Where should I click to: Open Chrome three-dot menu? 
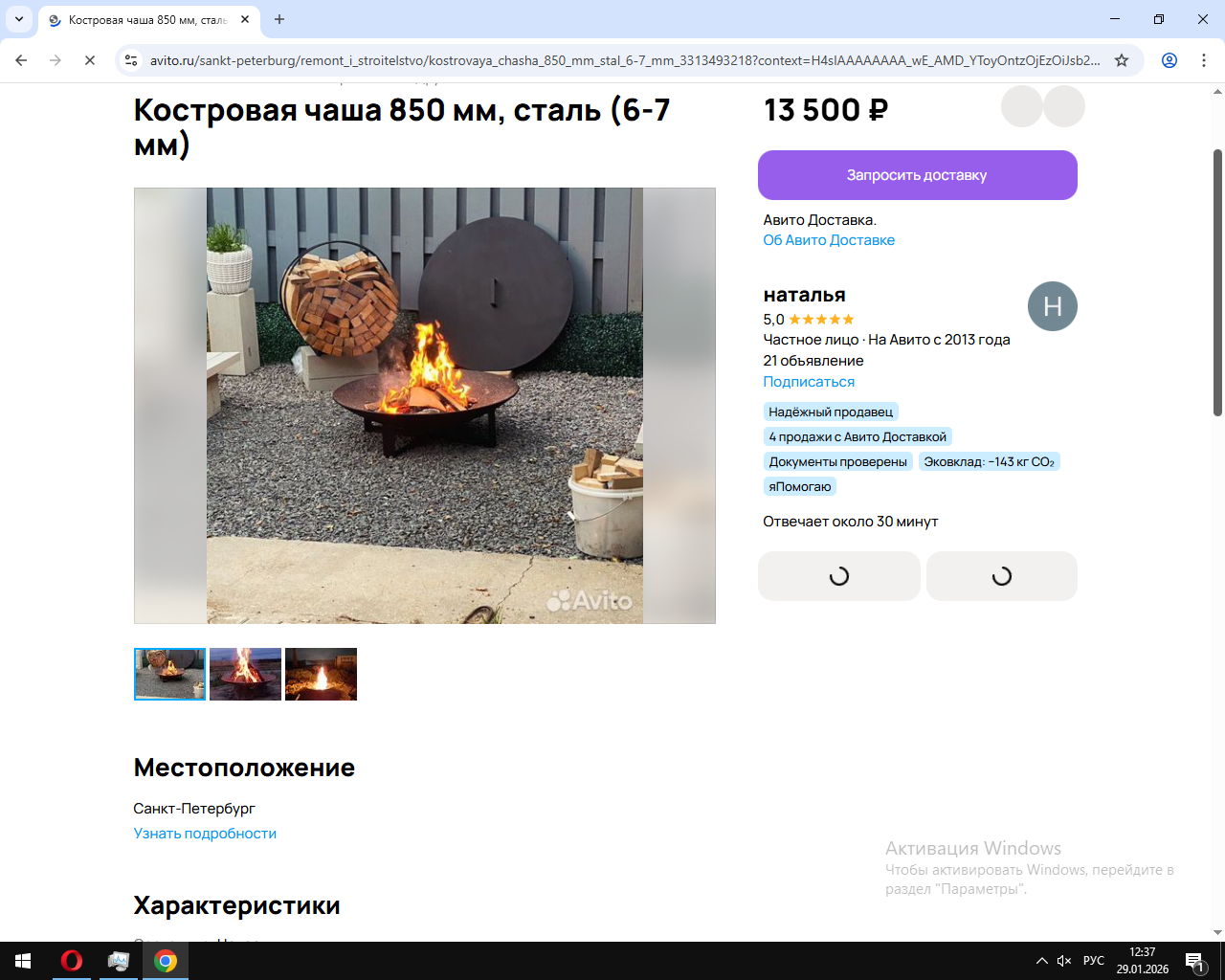click(1204, 60)
